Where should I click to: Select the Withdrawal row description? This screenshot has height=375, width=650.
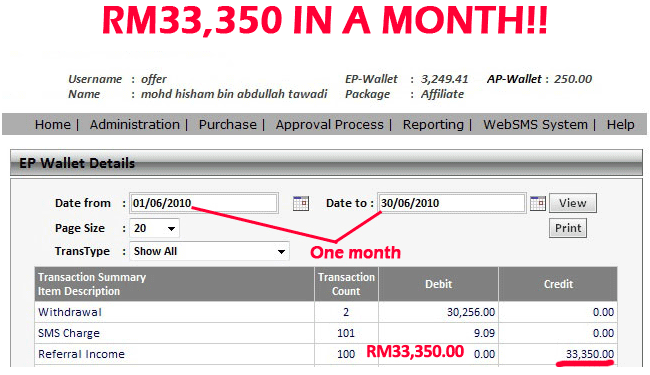(x=70, y=312)
